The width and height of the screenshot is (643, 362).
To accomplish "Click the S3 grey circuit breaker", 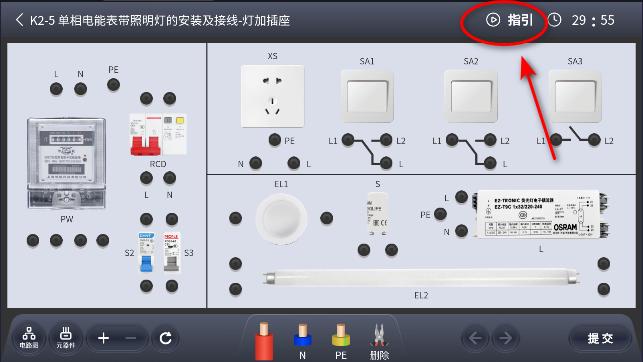I will coord(171,252).
